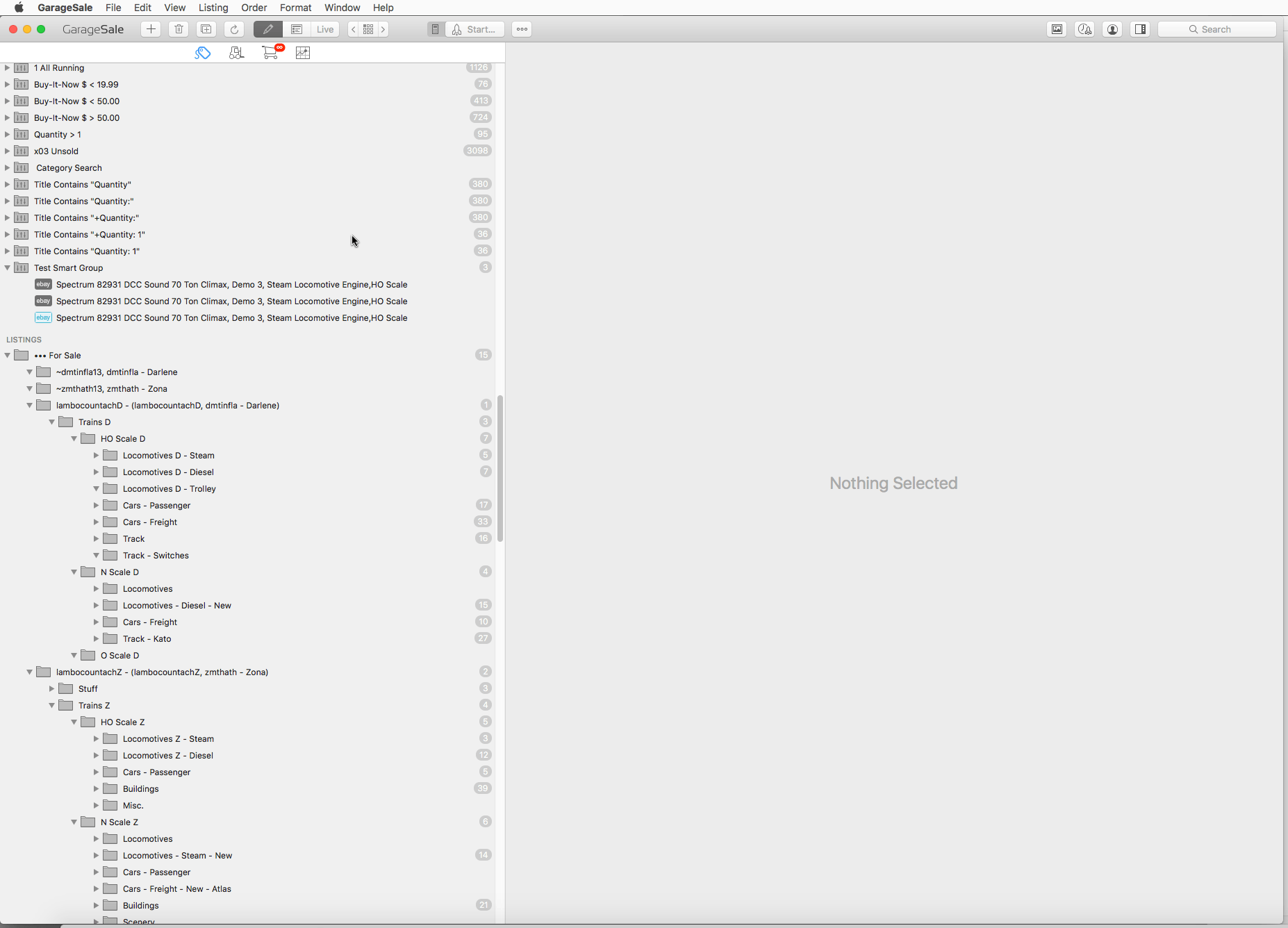The width and height of the screenshot is (1288, 928).
Task: Select the Misc. folder
Action: (x=247, y=805)
